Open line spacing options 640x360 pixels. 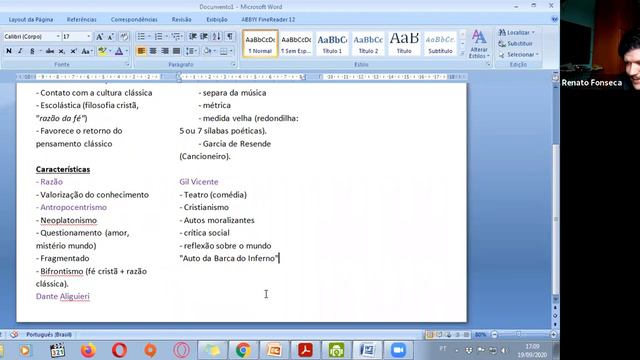(x=190, y=51)
